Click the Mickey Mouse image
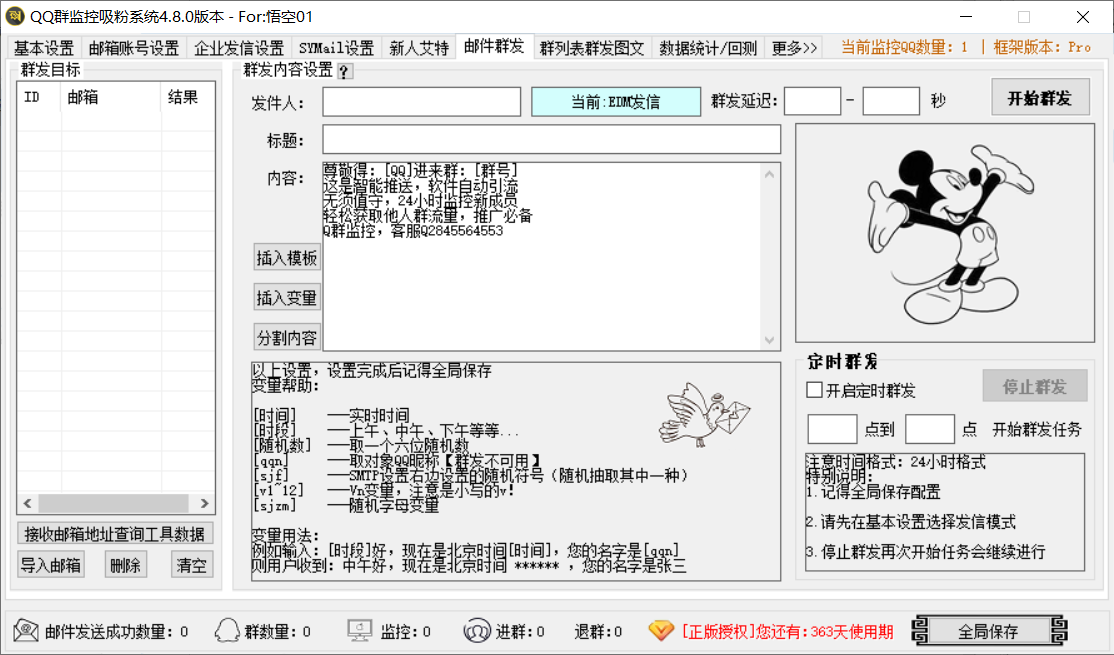Viewport: 1114px width, 655px height. (x=945, y=233)
